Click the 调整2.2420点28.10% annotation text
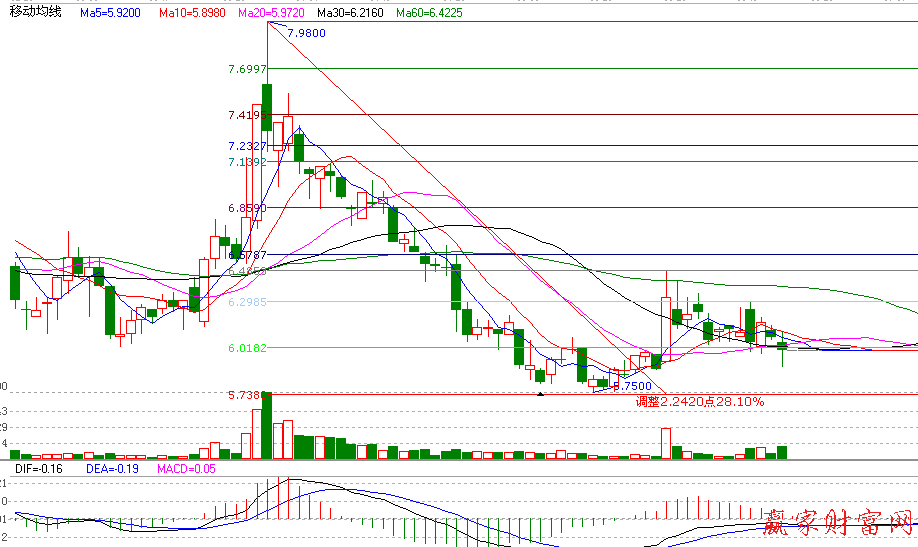 [x=700, y=401]
